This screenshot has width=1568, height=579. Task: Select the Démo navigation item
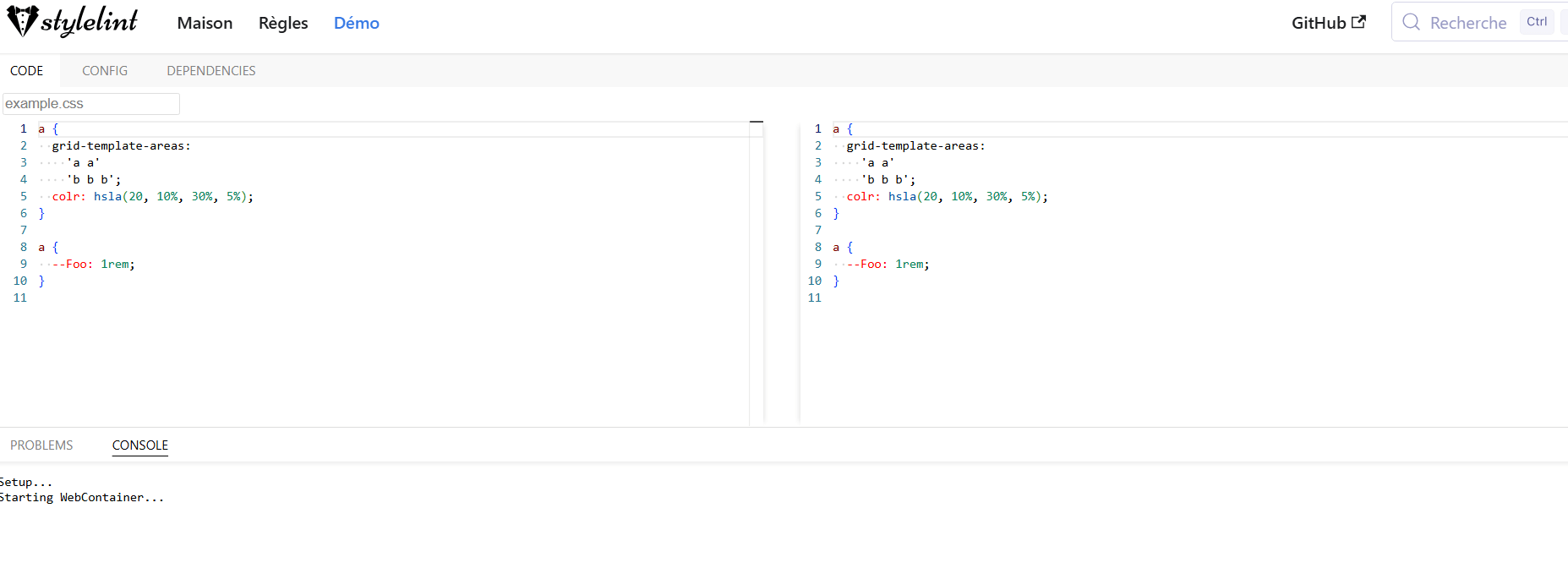click(x=356, y=23)
